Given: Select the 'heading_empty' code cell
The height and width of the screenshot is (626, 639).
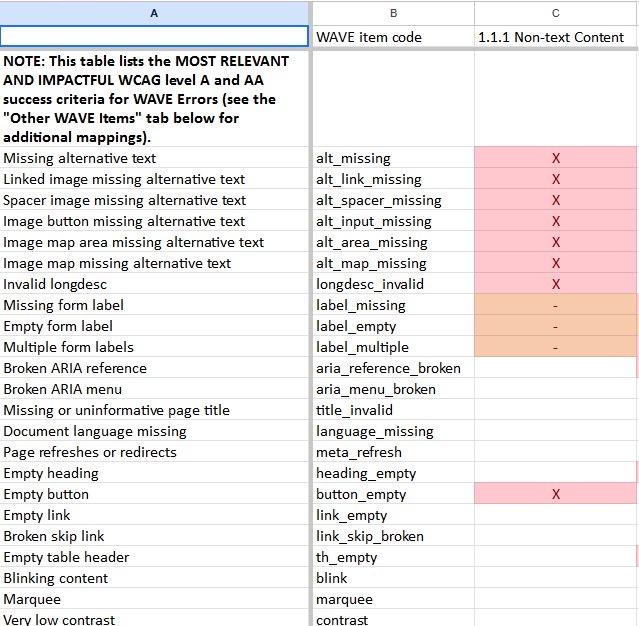Looking at the screenshot, I should coord(393,473).
